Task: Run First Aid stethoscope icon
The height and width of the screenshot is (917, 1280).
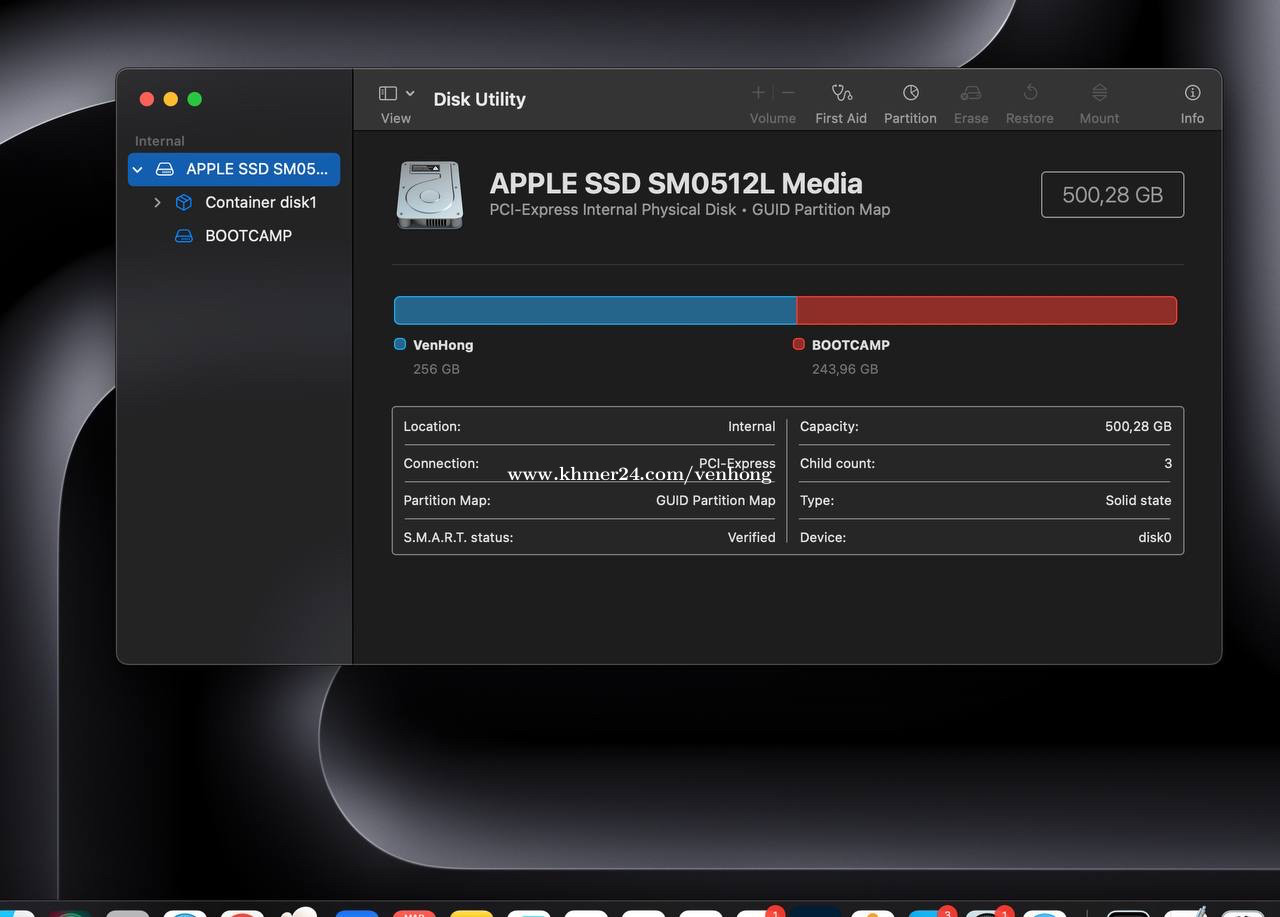Action: point(842,92)
